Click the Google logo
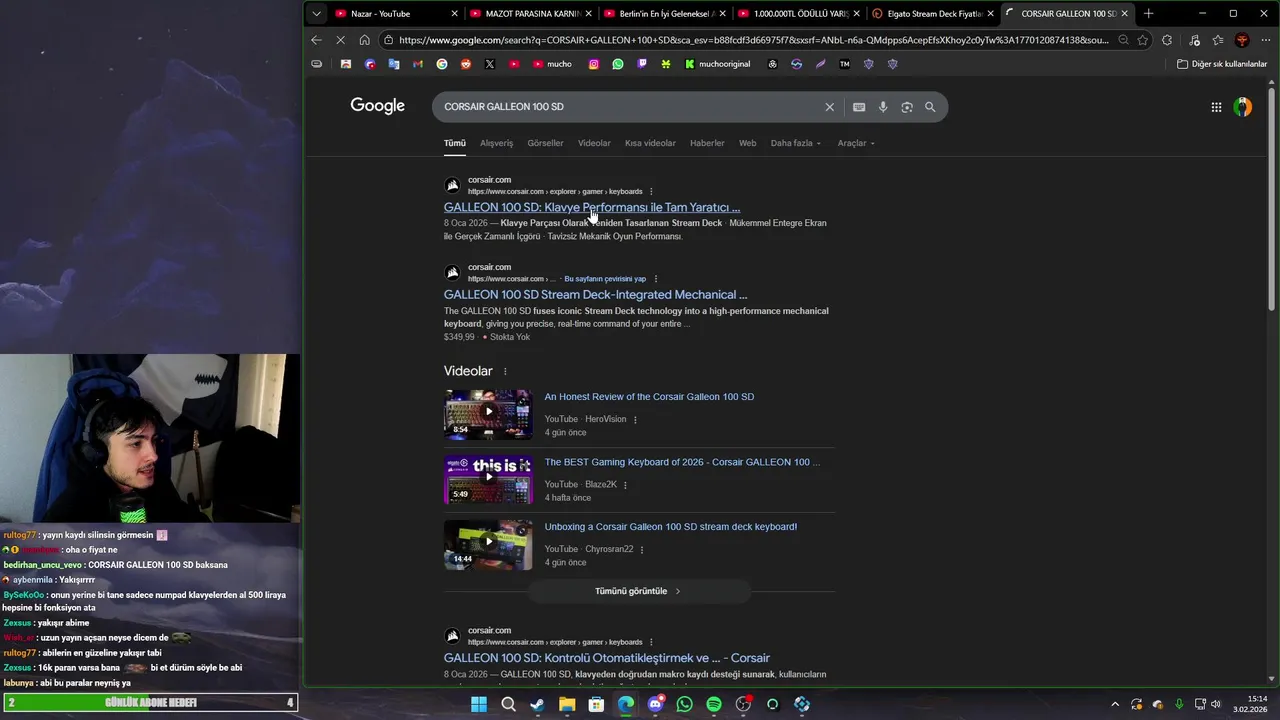1280x720 pixels. (378, 106)
